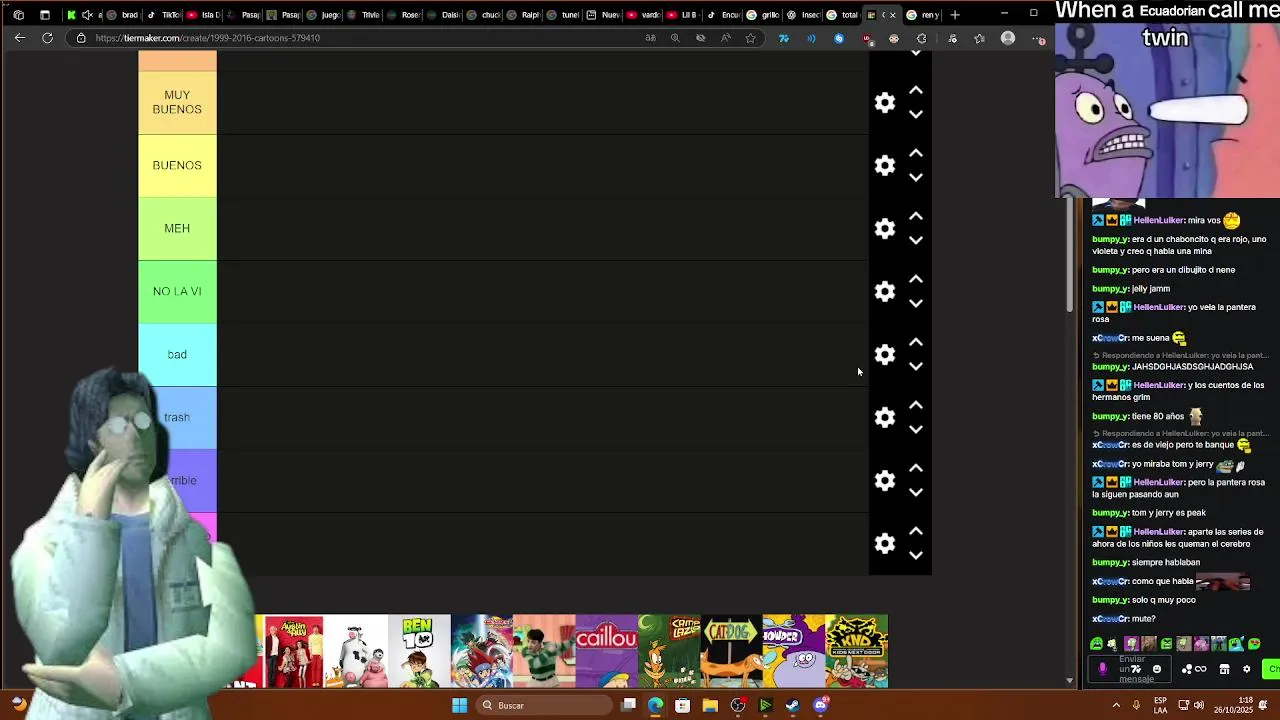This screenshot has height=720, width=1280.
Task: Open settings gear for BUENOS tier
Action: pyautogui.click(x=885, y=165)
